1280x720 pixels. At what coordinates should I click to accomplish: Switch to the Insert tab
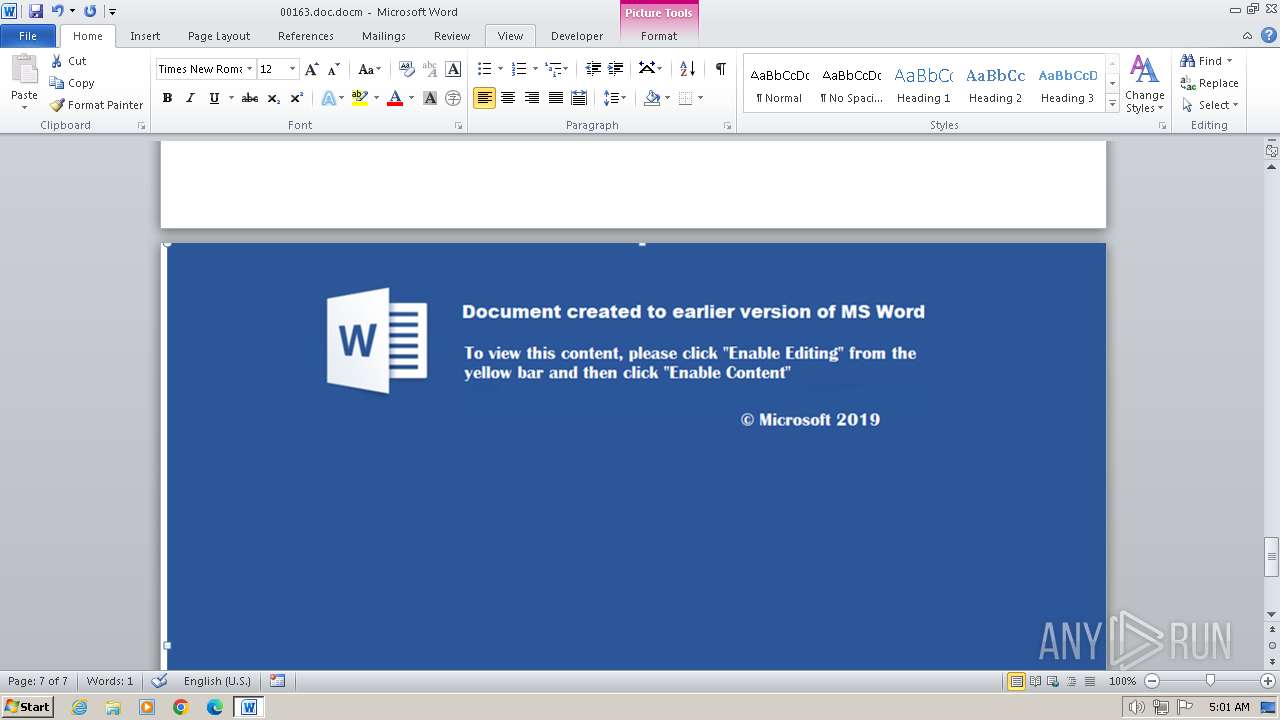pos(145,36)
